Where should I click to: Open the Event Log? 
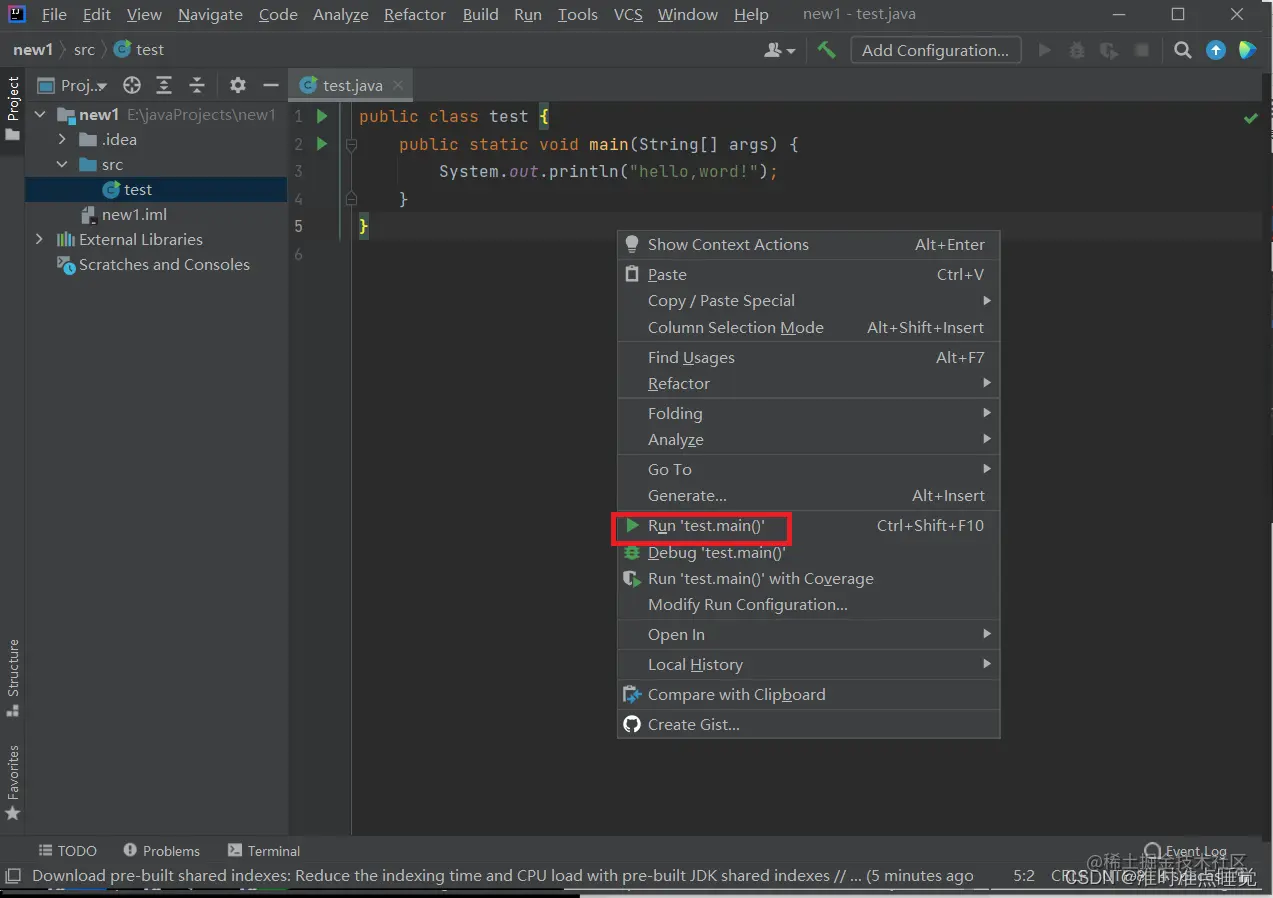[x=1186, y=851]
